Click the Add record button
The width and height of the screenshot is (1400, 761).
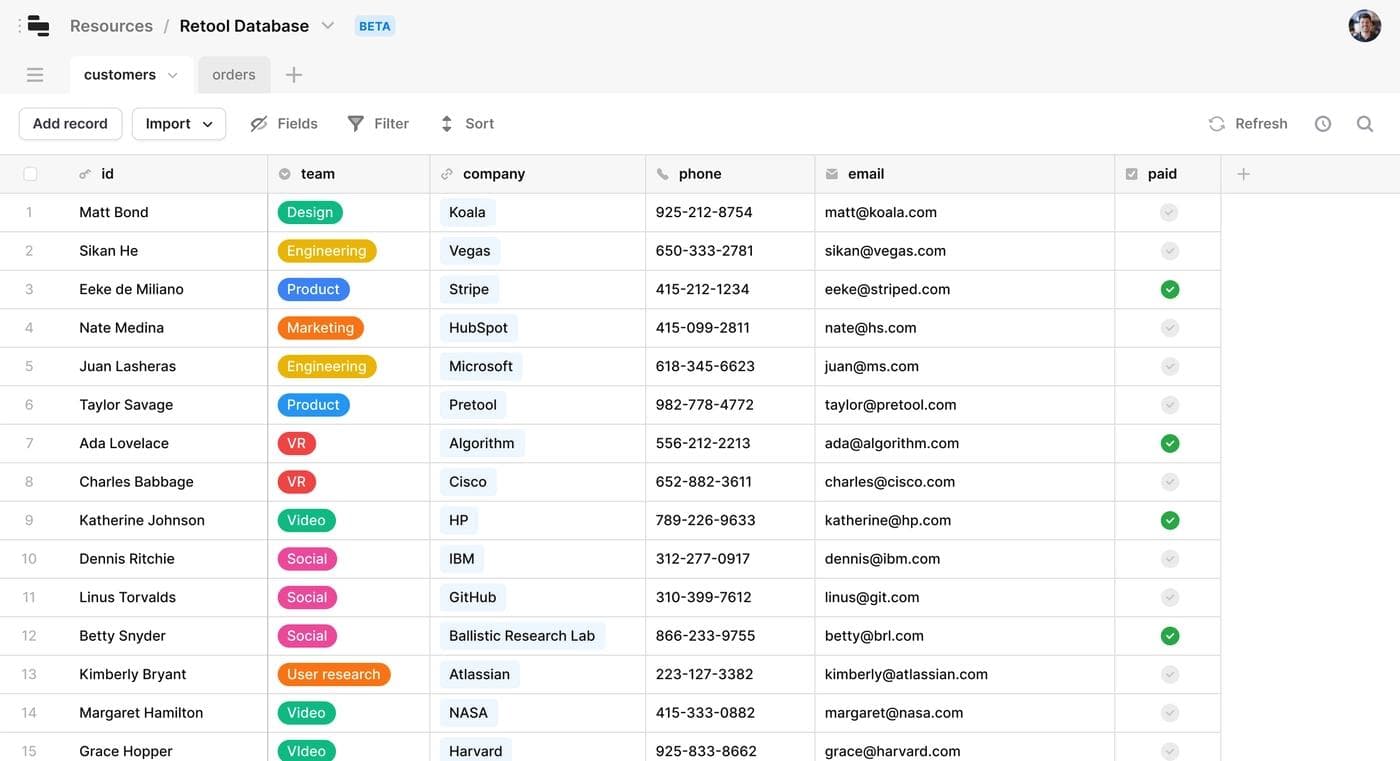click(x=69, y=123)
